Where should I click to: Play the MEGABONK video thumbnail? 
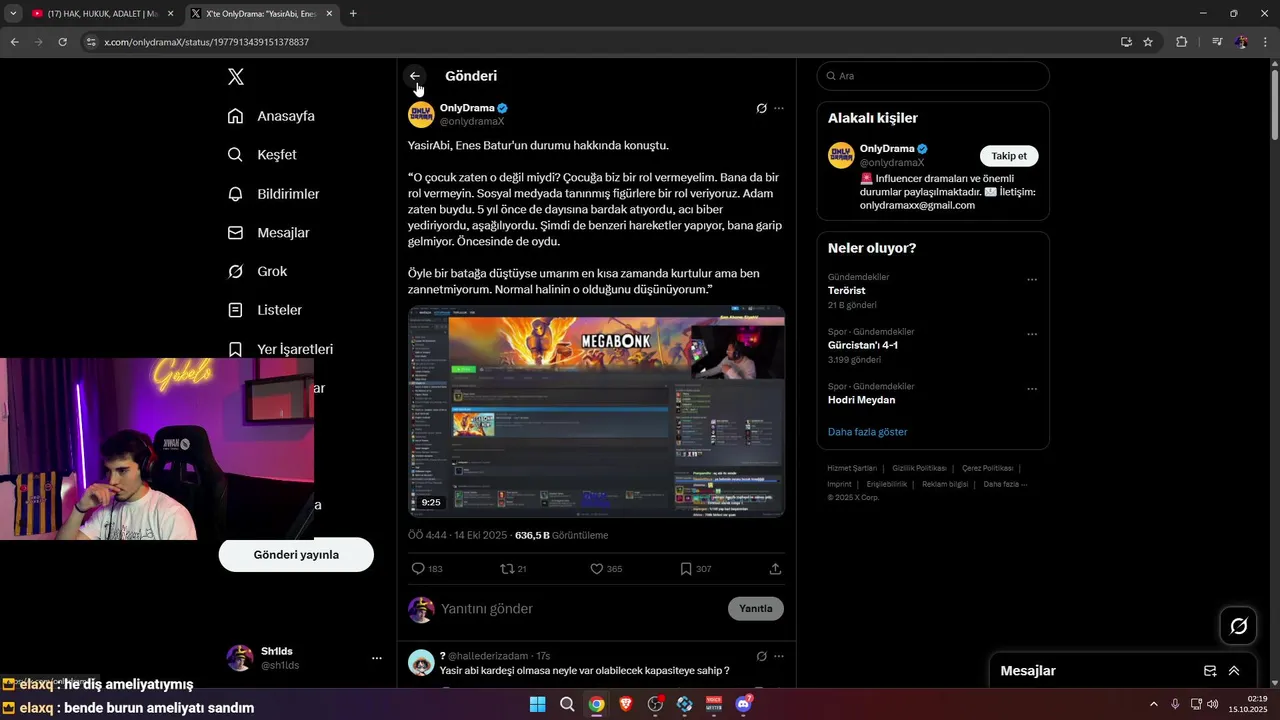(596, 411)
